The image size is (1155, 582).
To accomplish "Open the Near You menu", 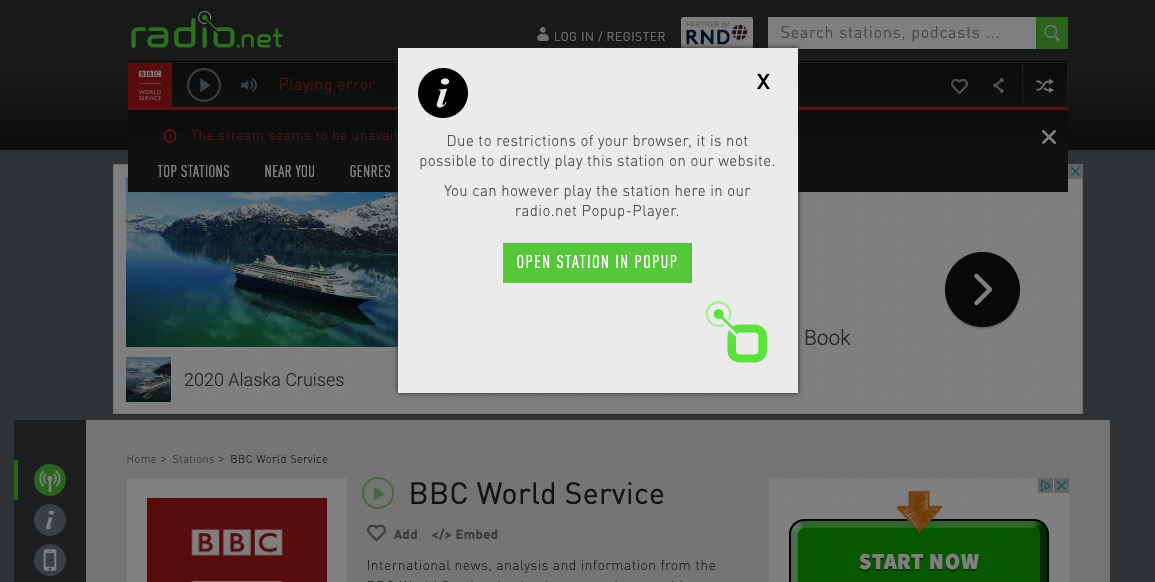I will [289, 171].
